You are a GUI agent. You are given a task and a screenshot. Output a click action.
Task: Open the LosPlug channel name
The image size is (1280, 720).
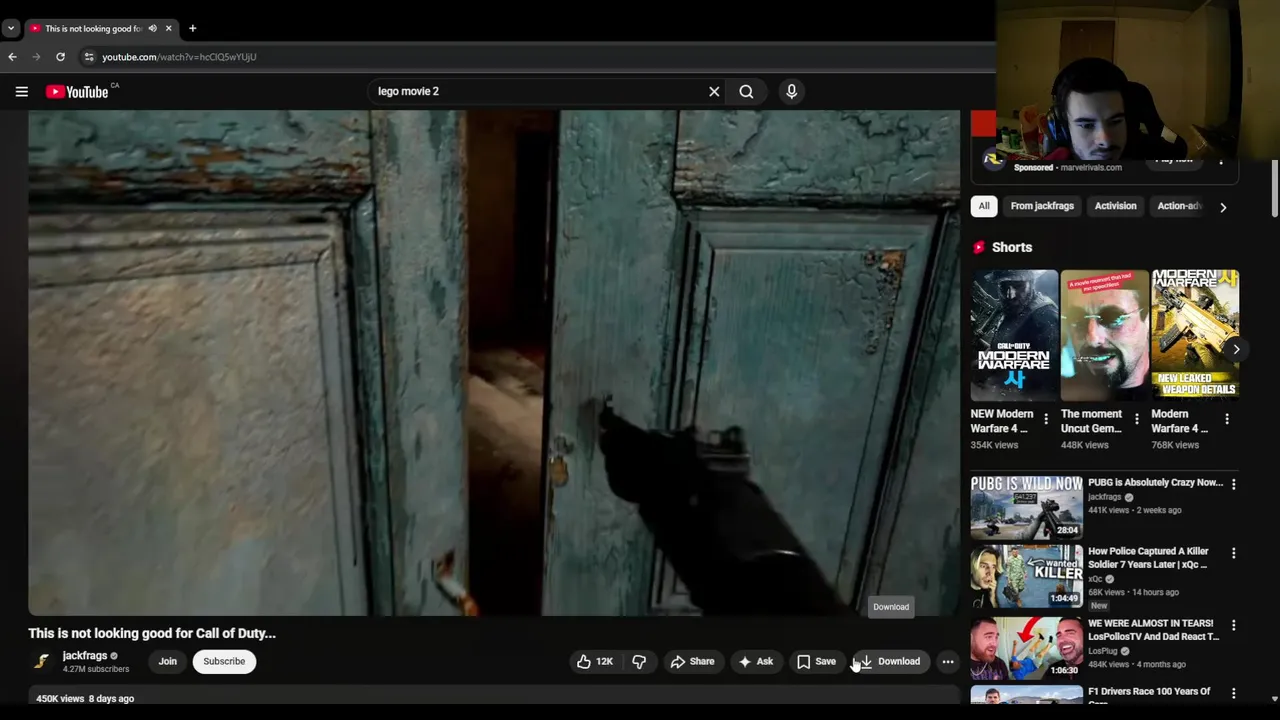tap(1103, 651)
